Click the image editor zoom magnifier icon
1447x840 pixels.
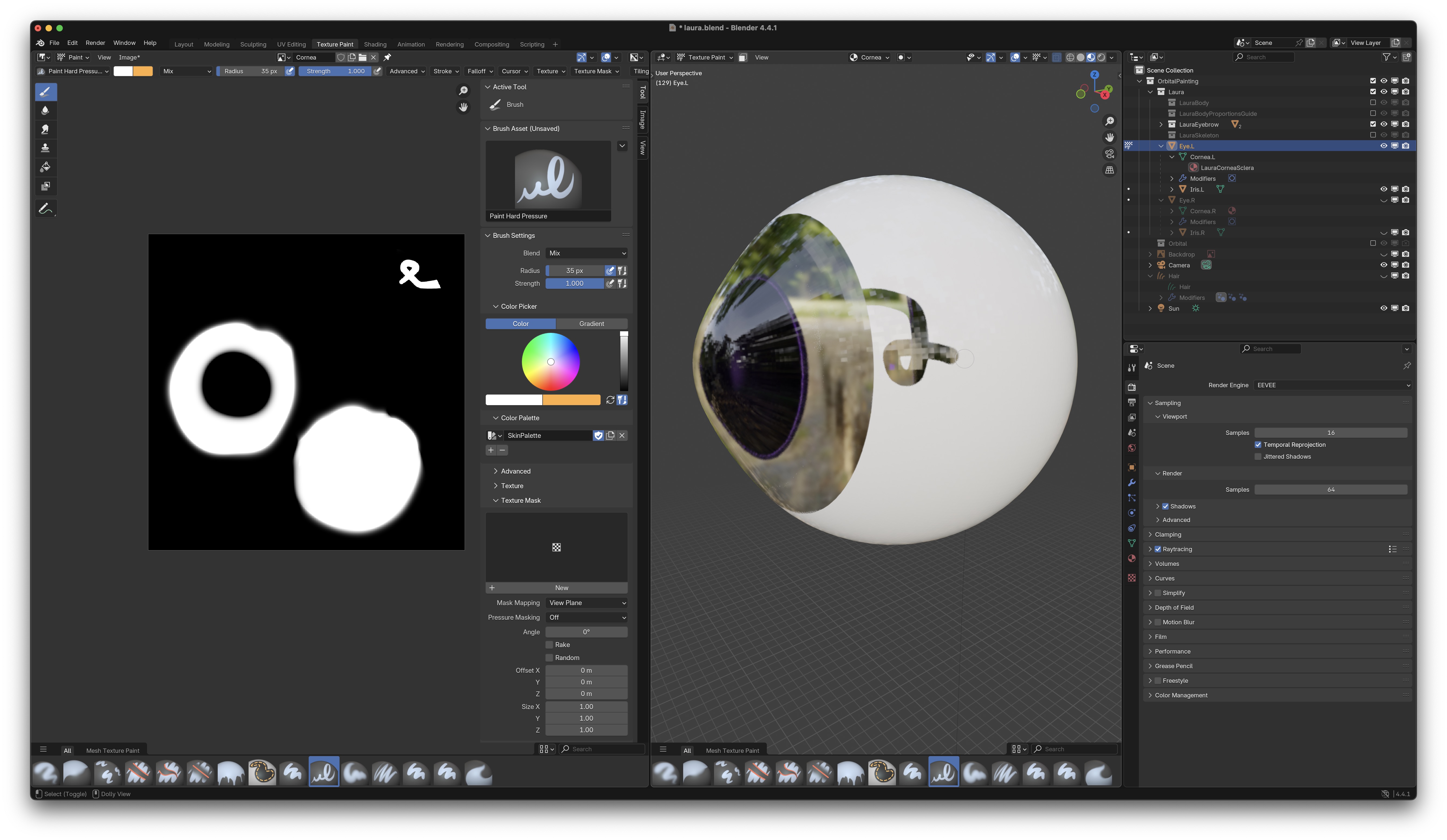(x=463, y=91)
